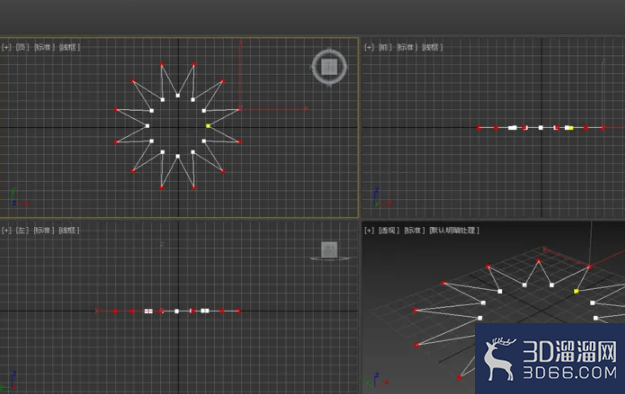625x394 pixels.
Task: Open the 线框 shading menu in the Top (顶) viewport
Action: click(x=69, y=47)
